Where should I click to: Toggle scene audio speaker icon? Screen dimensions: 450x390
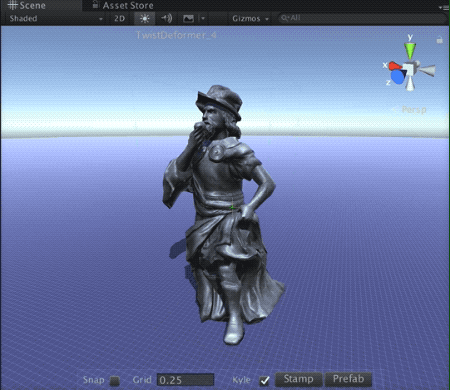click(x=166, y=18)
